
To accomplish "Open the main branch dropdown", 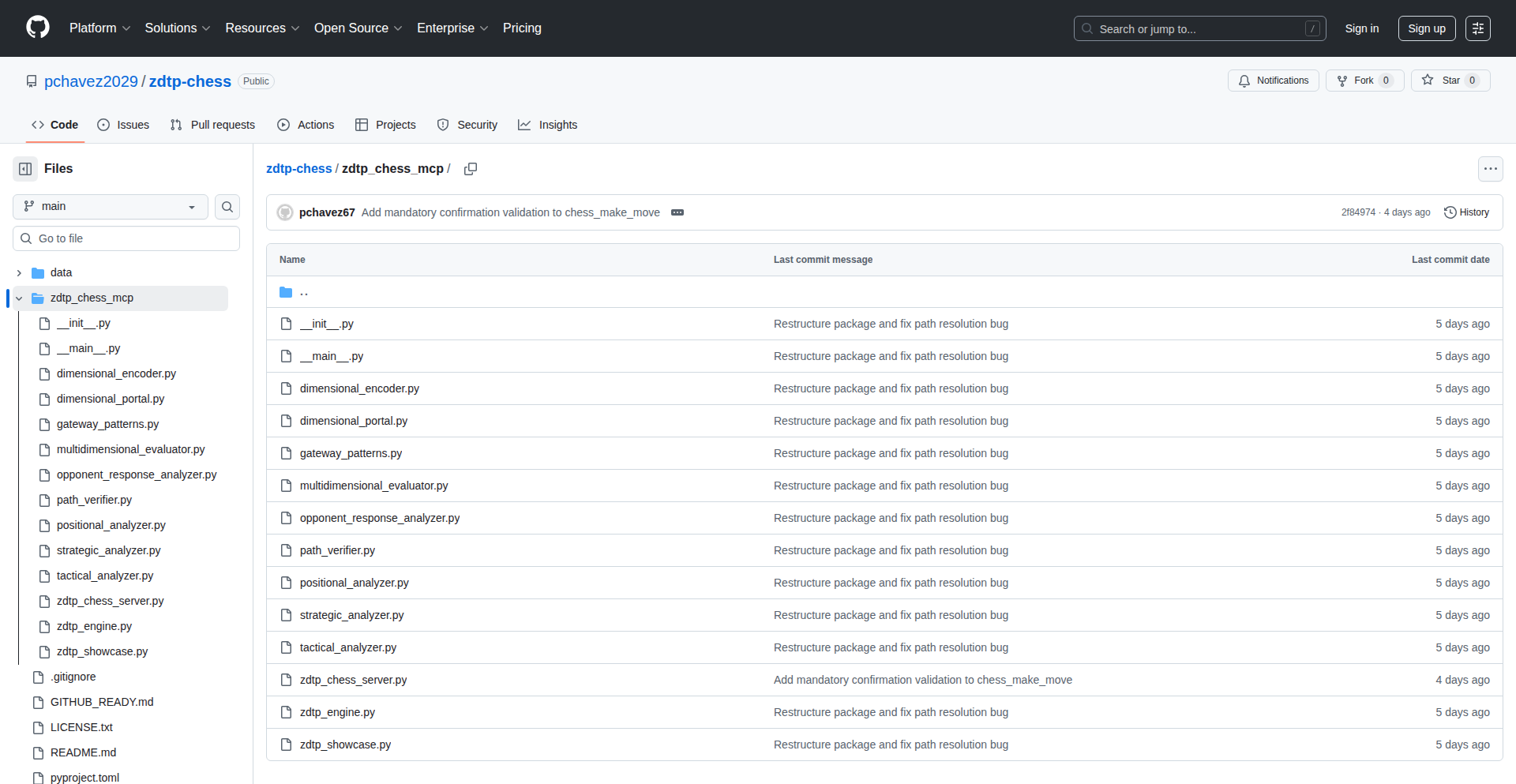I will pyautogui.click(x=111, y=207).
